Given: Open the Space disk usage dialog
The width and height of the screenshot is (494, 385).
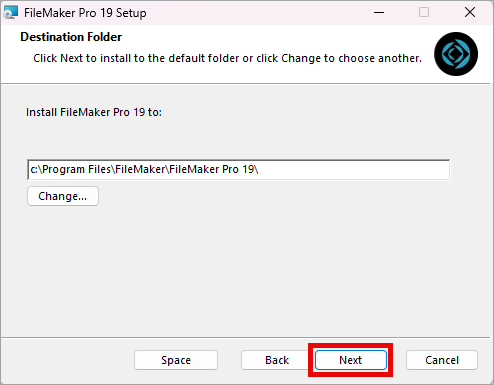Looking at the screenshot, I should (176, 360).
